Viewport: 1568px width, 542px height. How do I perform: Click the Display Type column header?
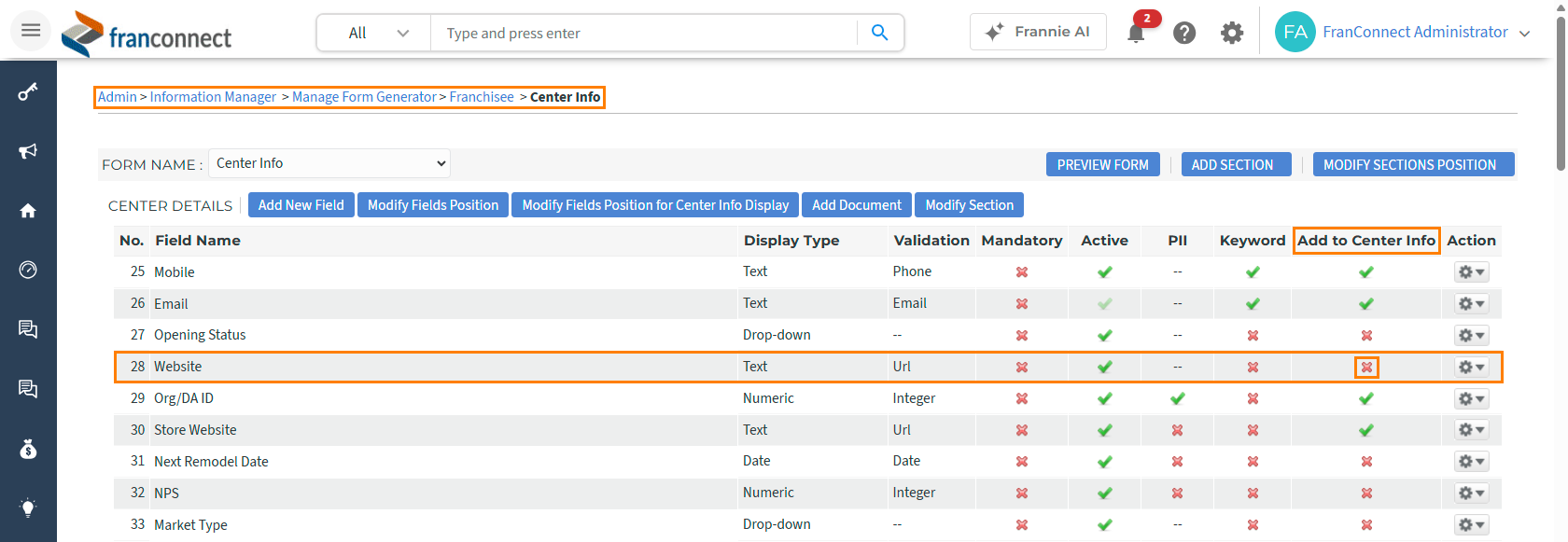tap(791, 241)
